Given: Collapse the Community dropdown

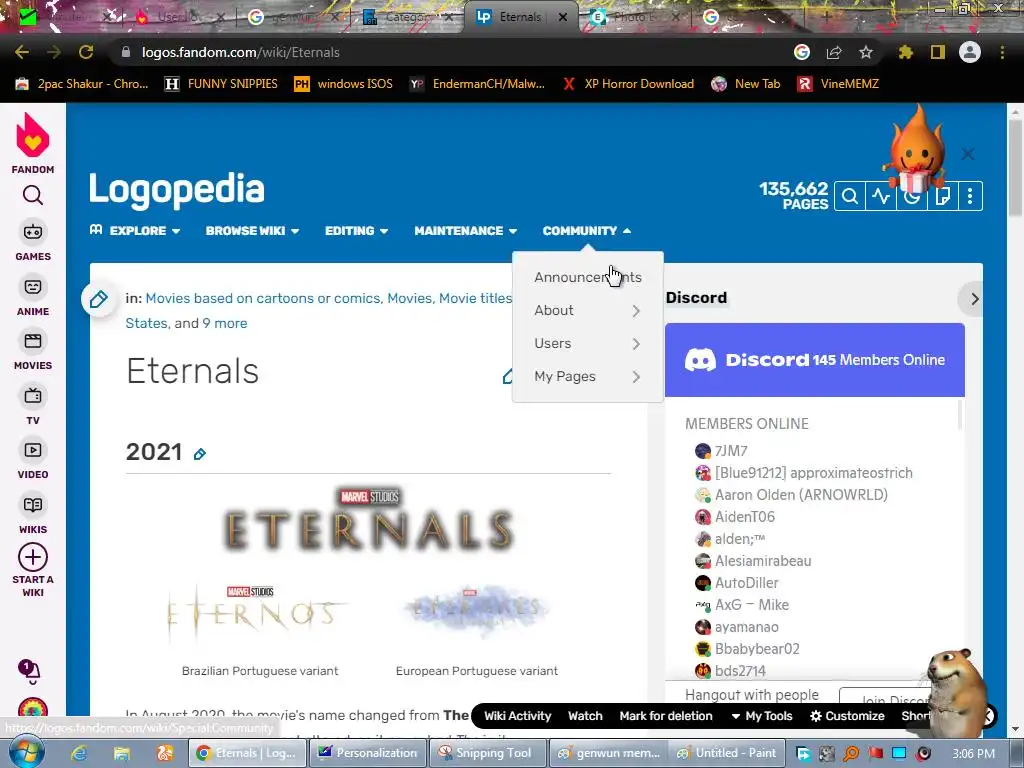Looking at the screenshot, I should click(586, 231).
